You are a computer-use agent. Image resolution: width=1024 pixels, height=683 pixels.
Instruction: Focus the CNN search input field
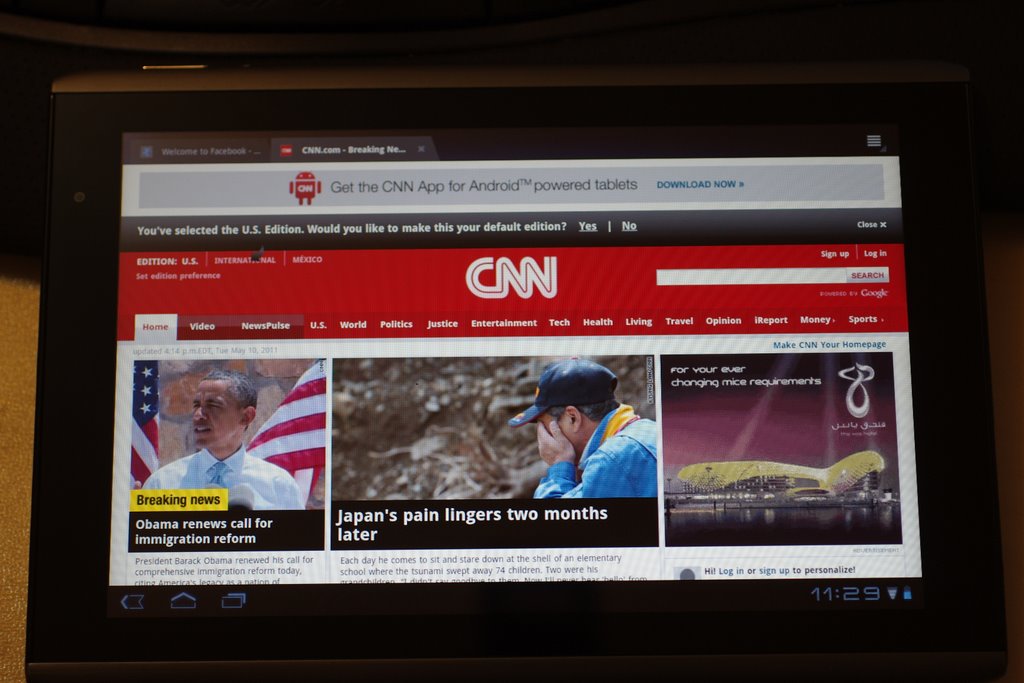tap(751, 277)
